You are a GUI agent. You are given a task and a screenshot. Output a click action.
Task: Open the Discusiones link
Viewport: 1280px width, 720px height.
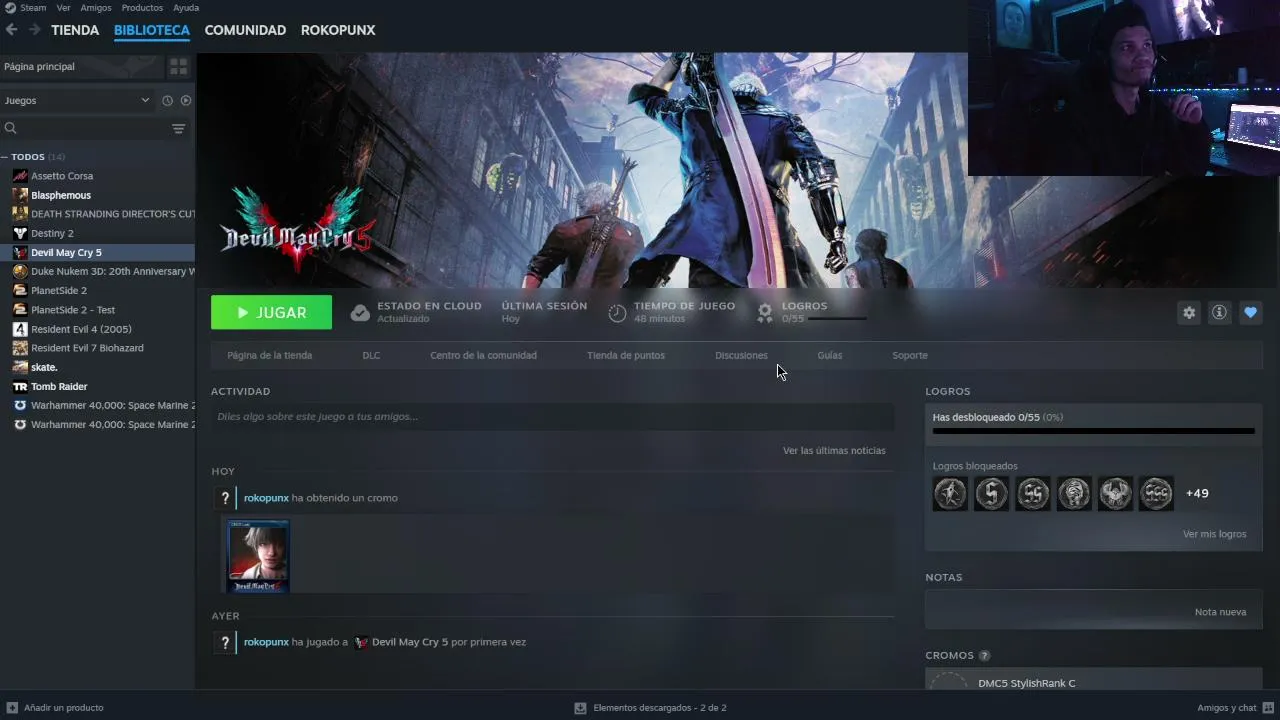click(x=741, y=355)
